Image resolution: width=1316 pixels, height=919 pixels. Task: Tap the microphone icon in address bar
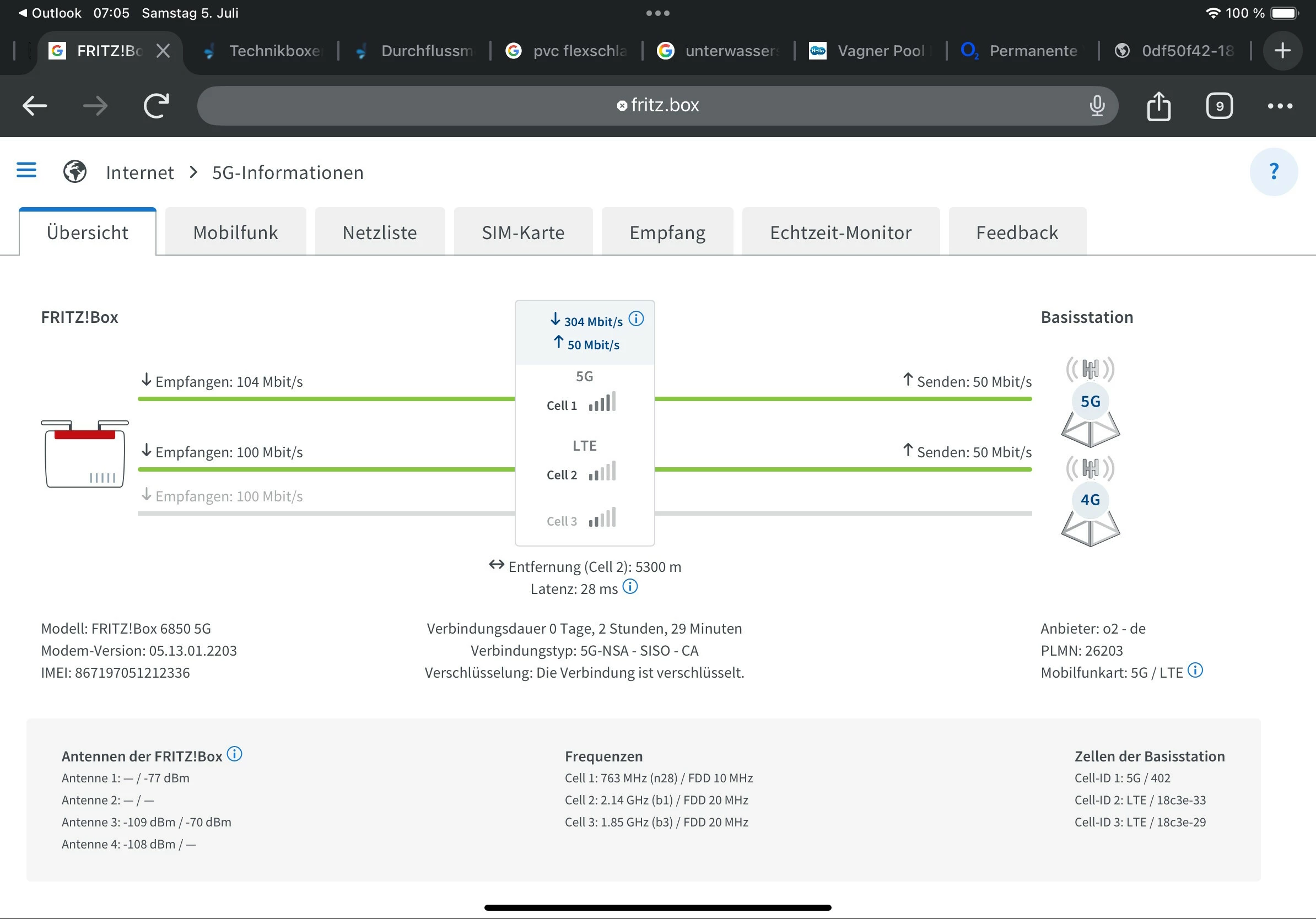click(x=1097, y=106)
